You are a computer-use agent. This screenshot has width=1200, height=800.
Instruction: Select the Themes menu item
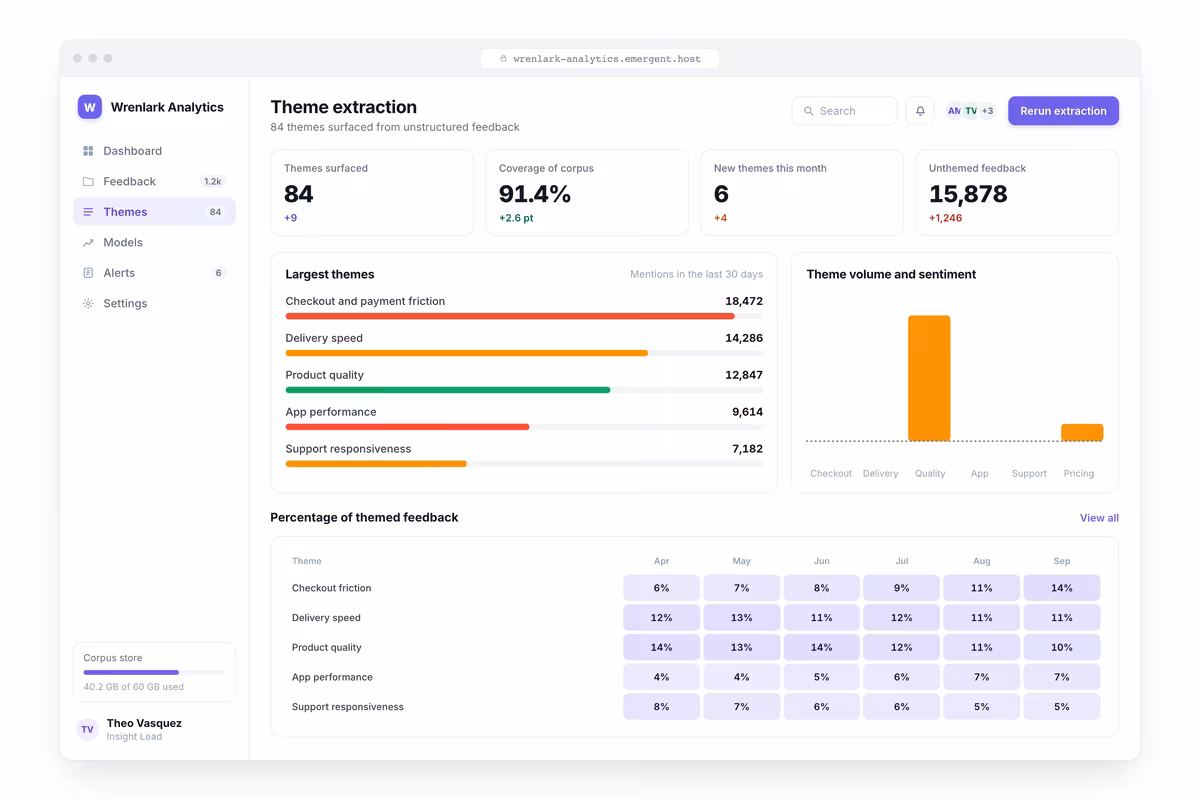click(154, 212)
